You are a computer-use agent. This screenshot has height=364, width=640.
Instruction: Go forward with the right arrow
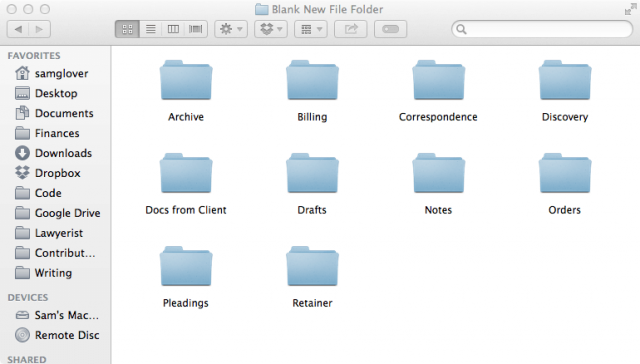40,29
